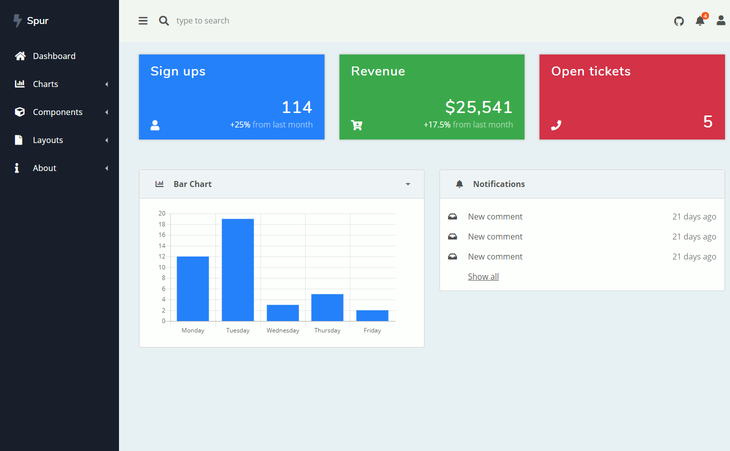
Task: Click the Dashboard home icon
Action: (20, 56)
